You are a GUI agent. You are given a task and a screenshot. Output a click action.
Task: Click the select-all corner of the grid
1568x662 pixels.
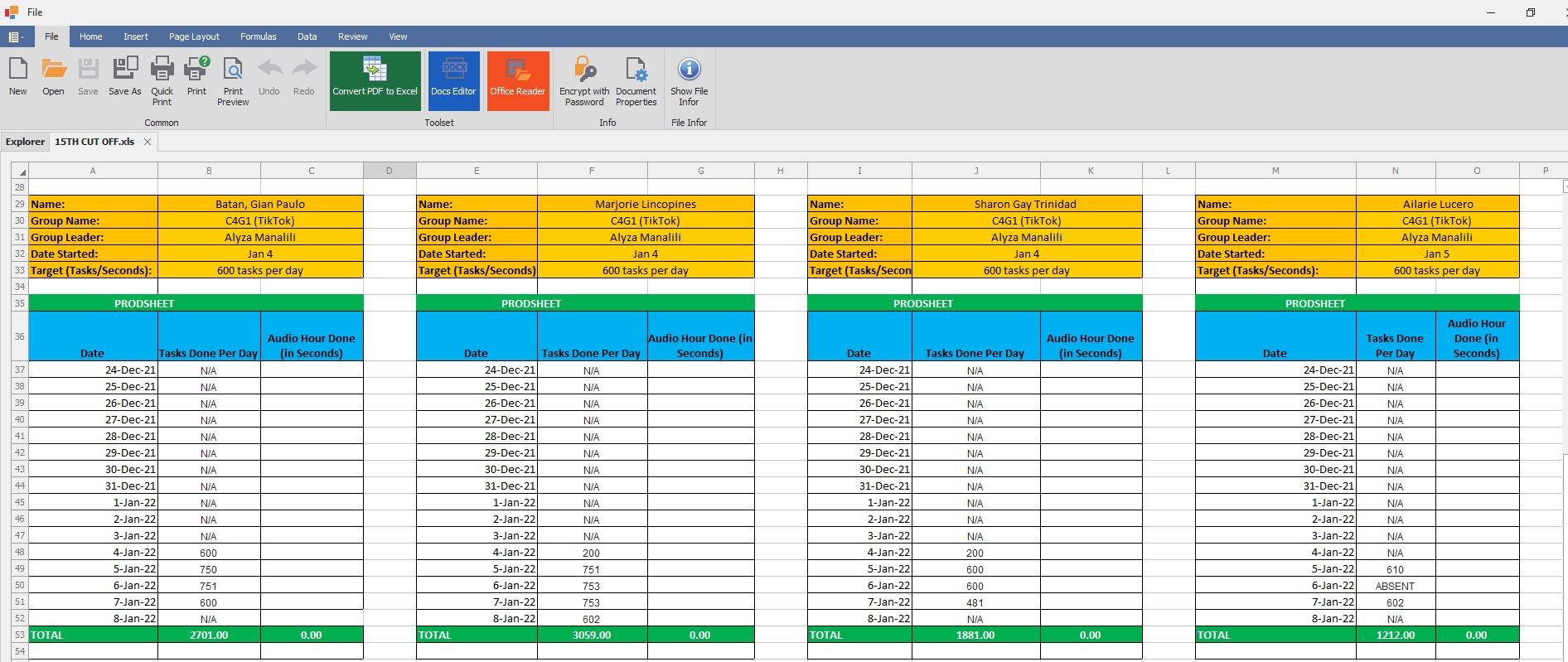click(x=20, y=171)
